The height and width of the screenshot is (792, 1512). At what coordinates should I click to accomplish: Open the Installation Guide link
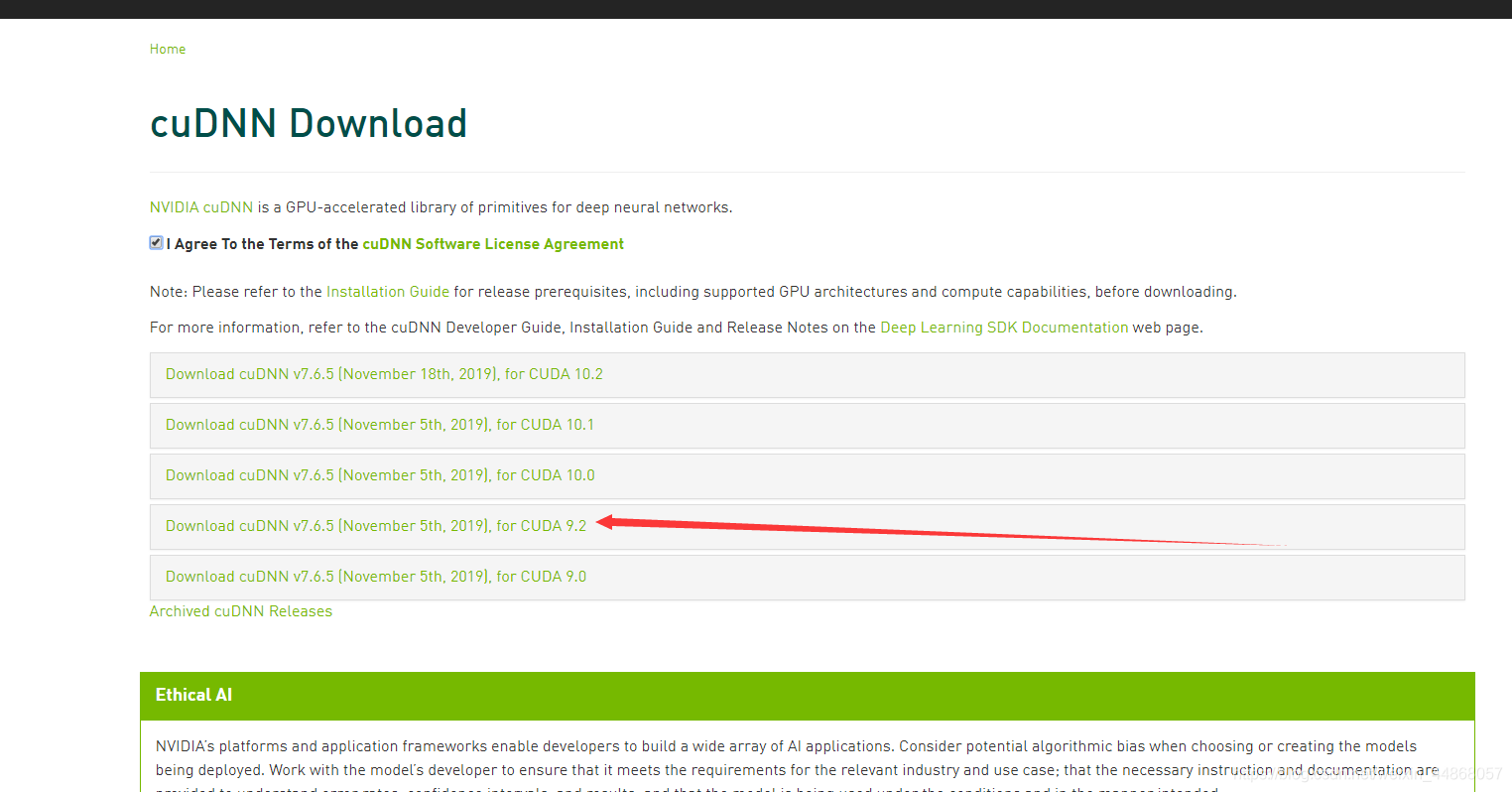[388, 292]
